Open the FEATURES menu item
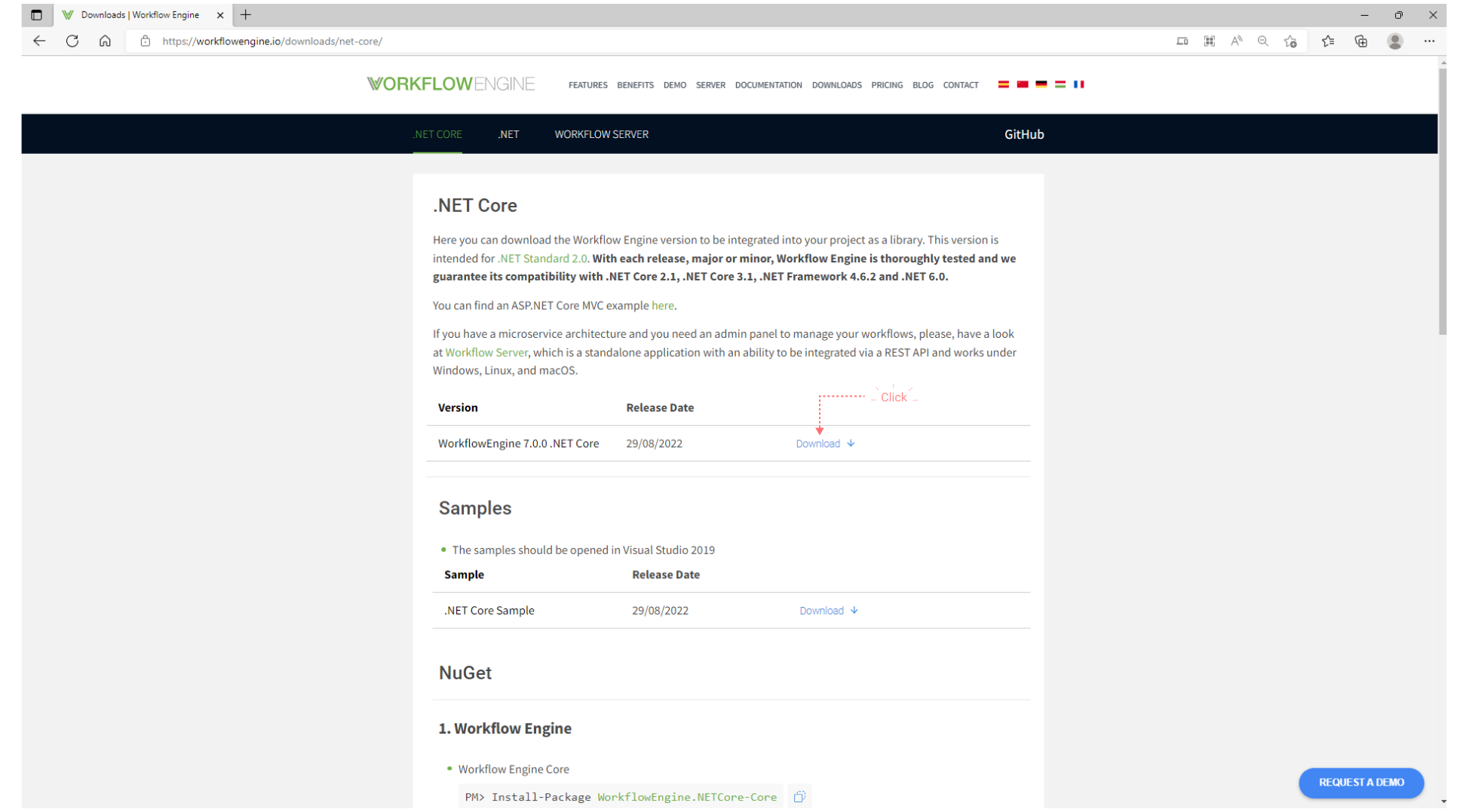 click(x=588, y=85)
